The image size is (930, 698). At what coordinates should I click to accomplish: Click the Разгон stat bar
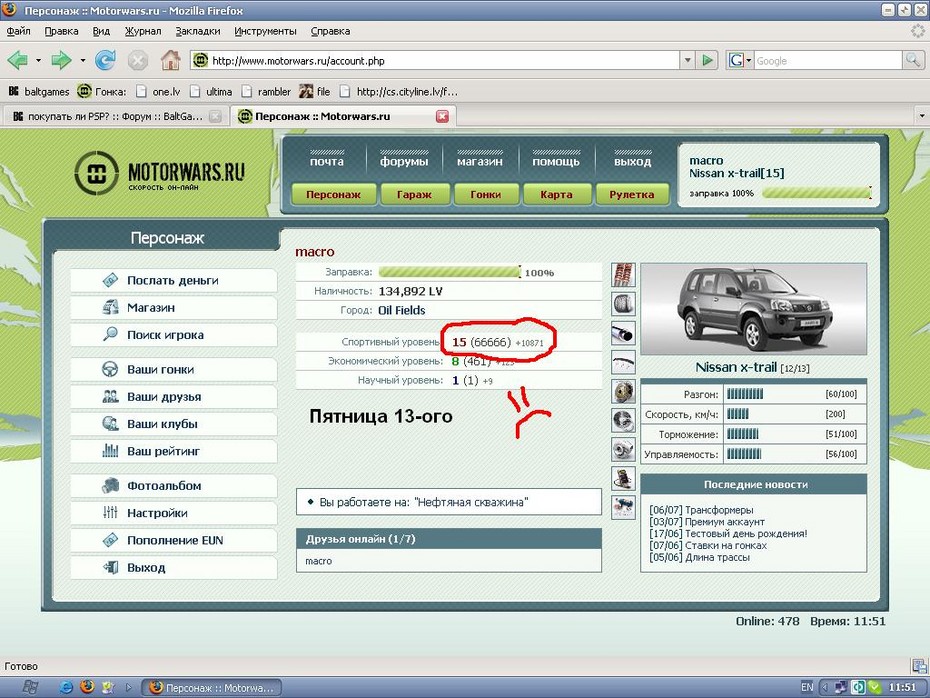click(x=745, y=394)
